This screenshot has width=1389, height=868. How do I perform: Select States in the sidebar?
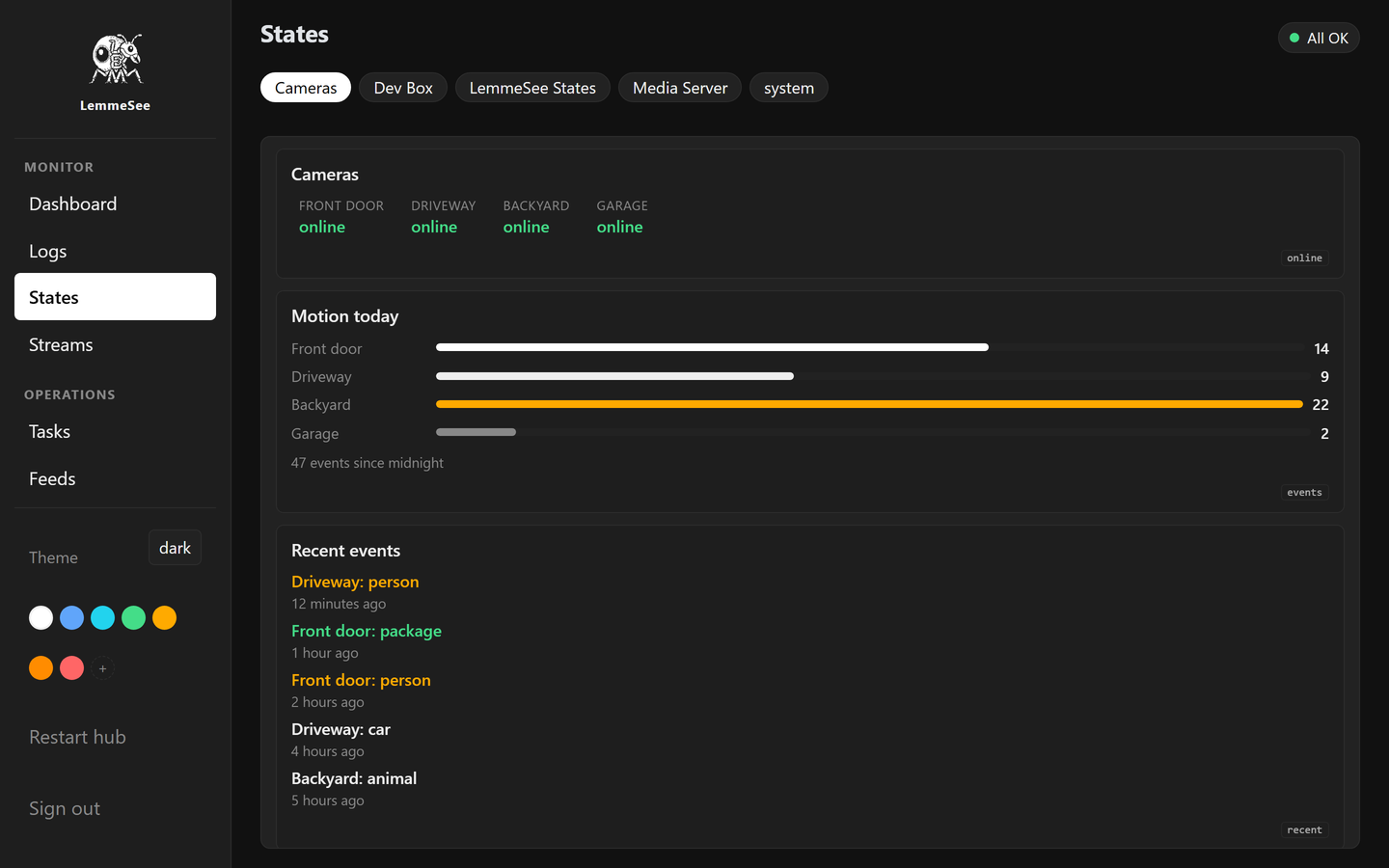tap(115, 297)
